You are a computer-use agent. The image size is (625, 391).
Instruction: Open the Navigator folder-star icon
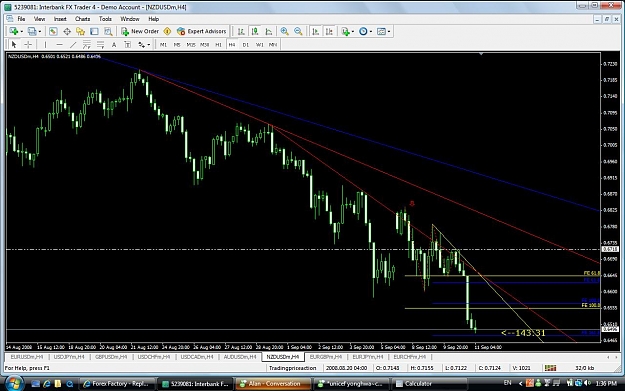[x=81, y=31]
